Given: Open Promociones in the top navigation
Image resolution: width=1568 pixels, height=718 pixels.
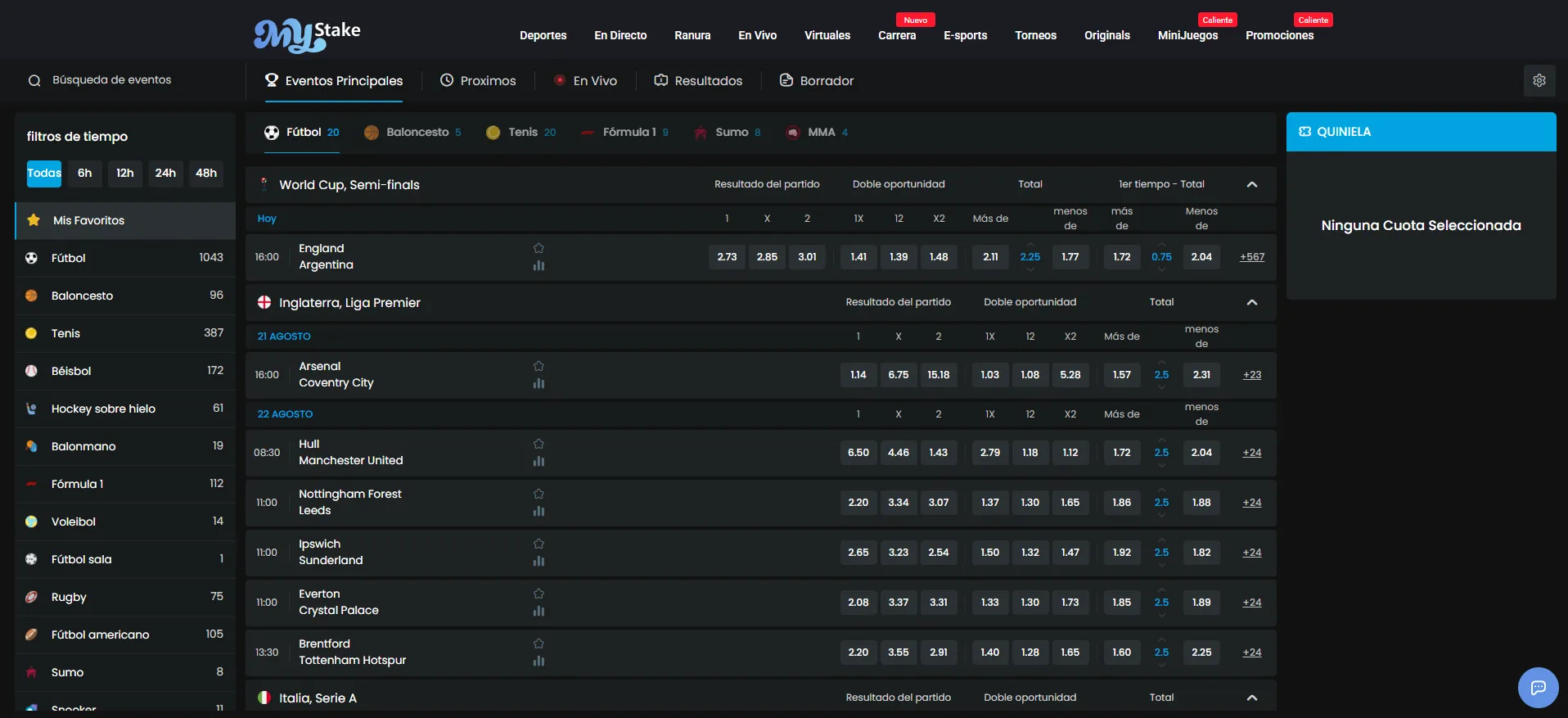Looking at the screenshot, I should [x=1279, y=35].
